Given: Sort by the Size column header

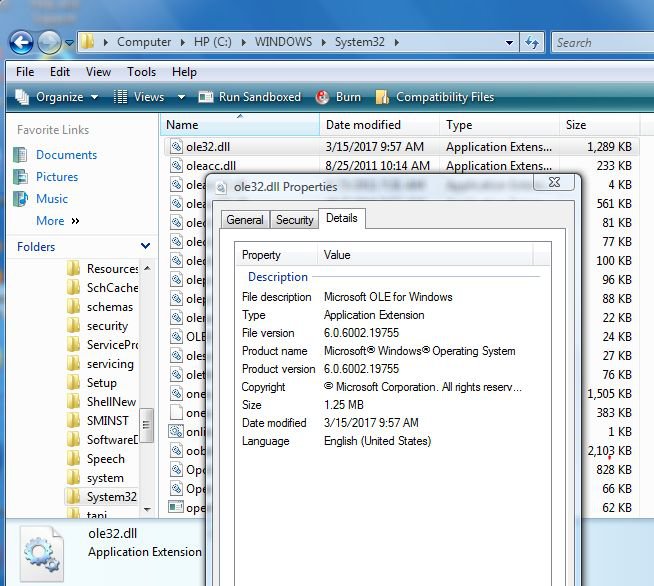Looking at the screenshot, I should point(599,125).
